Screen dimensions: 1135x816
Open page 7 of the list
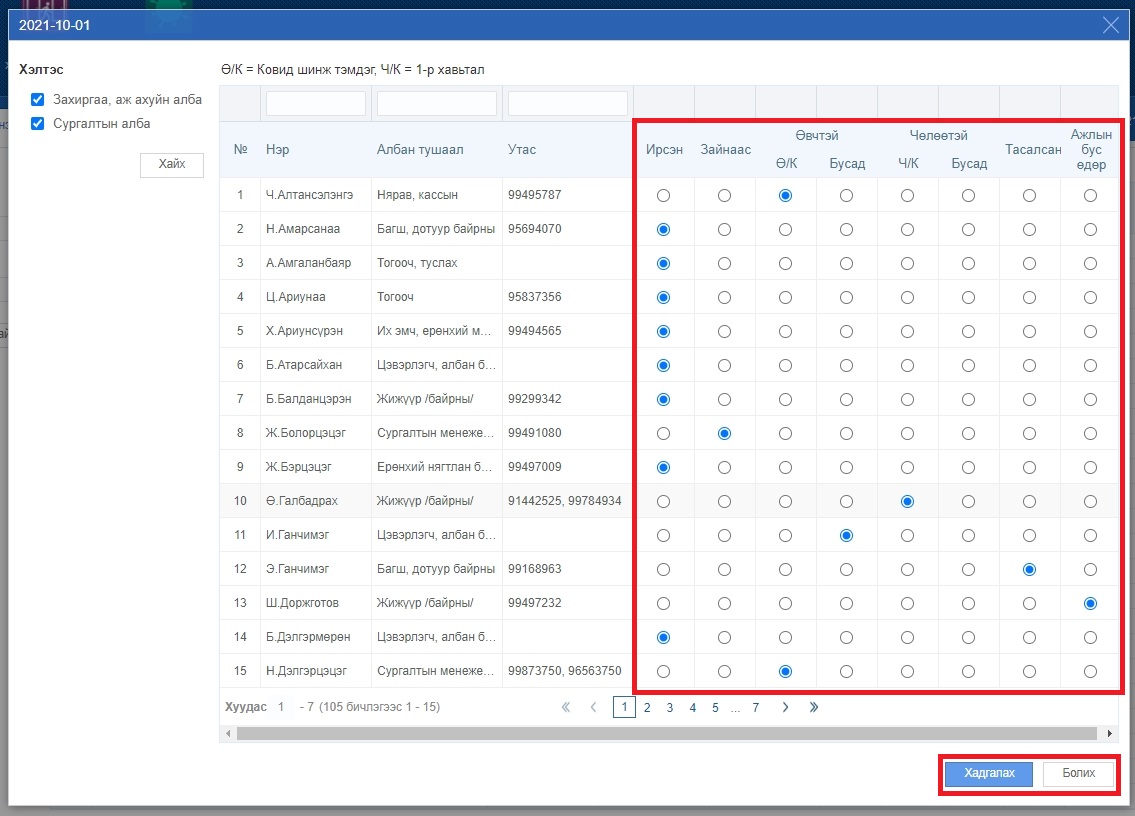(756, 707)
